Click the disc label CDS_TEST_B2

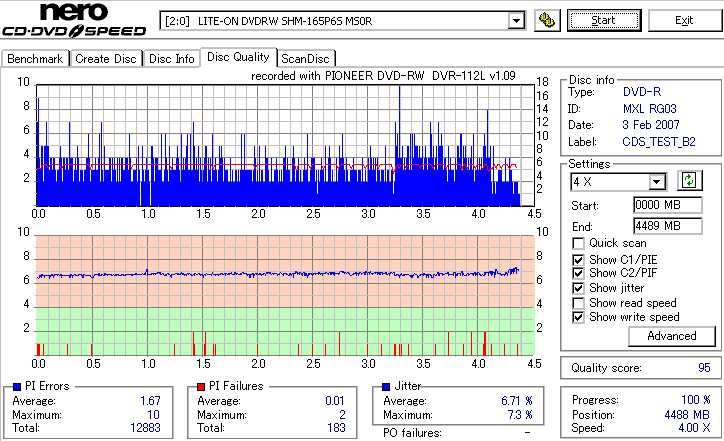pos(659,142)
